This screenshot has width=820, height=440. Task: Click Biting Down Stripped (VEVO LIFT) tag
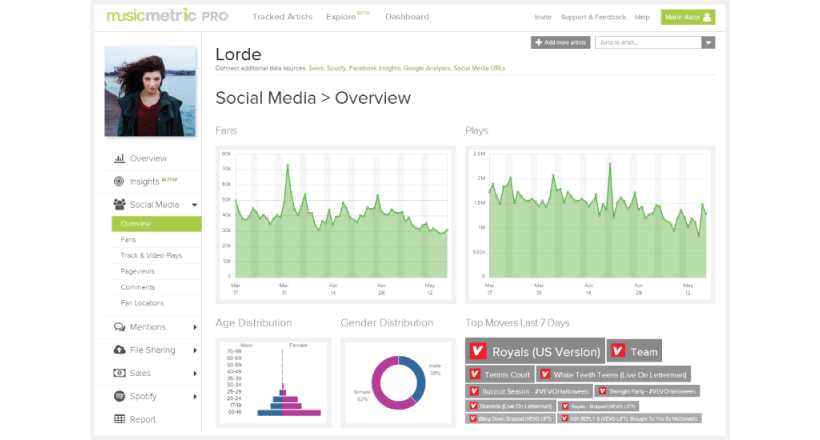pos(510,419)
